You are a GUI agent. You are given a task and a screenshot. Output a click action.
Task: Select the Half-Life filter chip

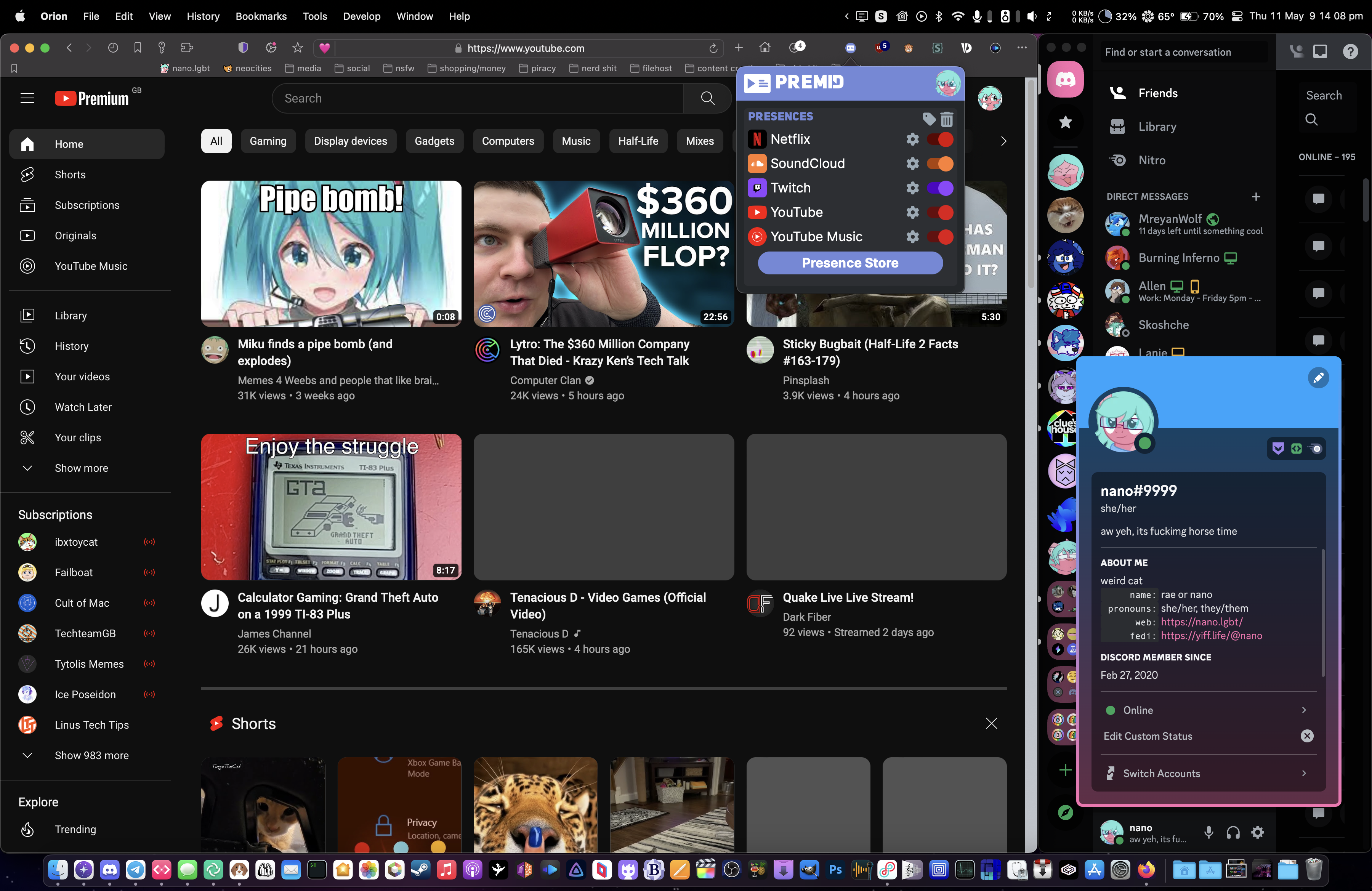pyautogui.click(x=638, y=141)
